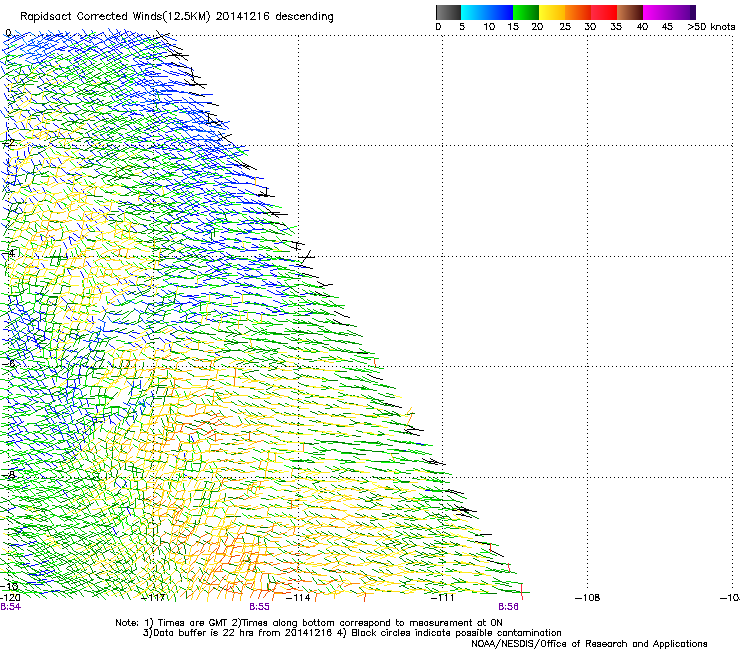Click the plot title 'Rapidscat Corrected Winds(12.5KM)'
Viewport: 740px width, 650px height.
coord(115,17)
